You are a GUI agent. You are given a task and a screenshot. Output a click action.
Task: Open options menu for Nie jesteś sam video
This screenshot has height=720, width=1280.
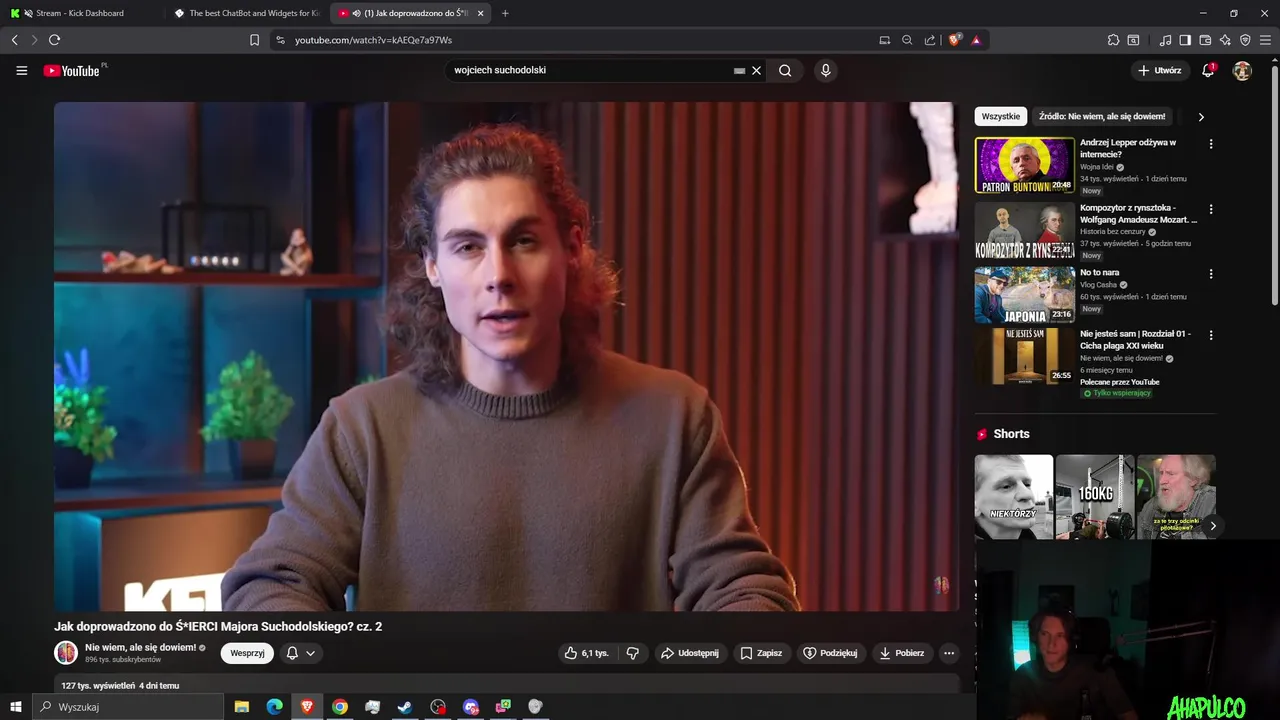click(1211, 335)
